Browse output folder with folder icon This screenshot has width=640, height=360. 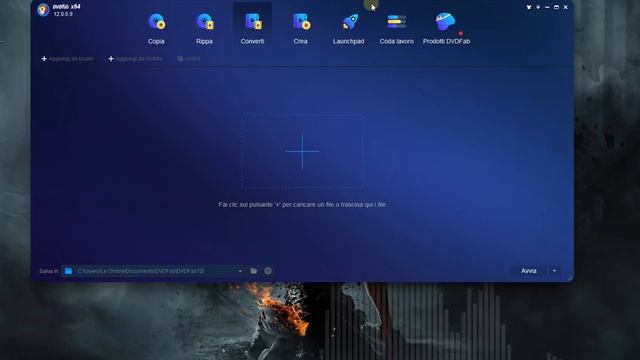click(x=253, y=271)
